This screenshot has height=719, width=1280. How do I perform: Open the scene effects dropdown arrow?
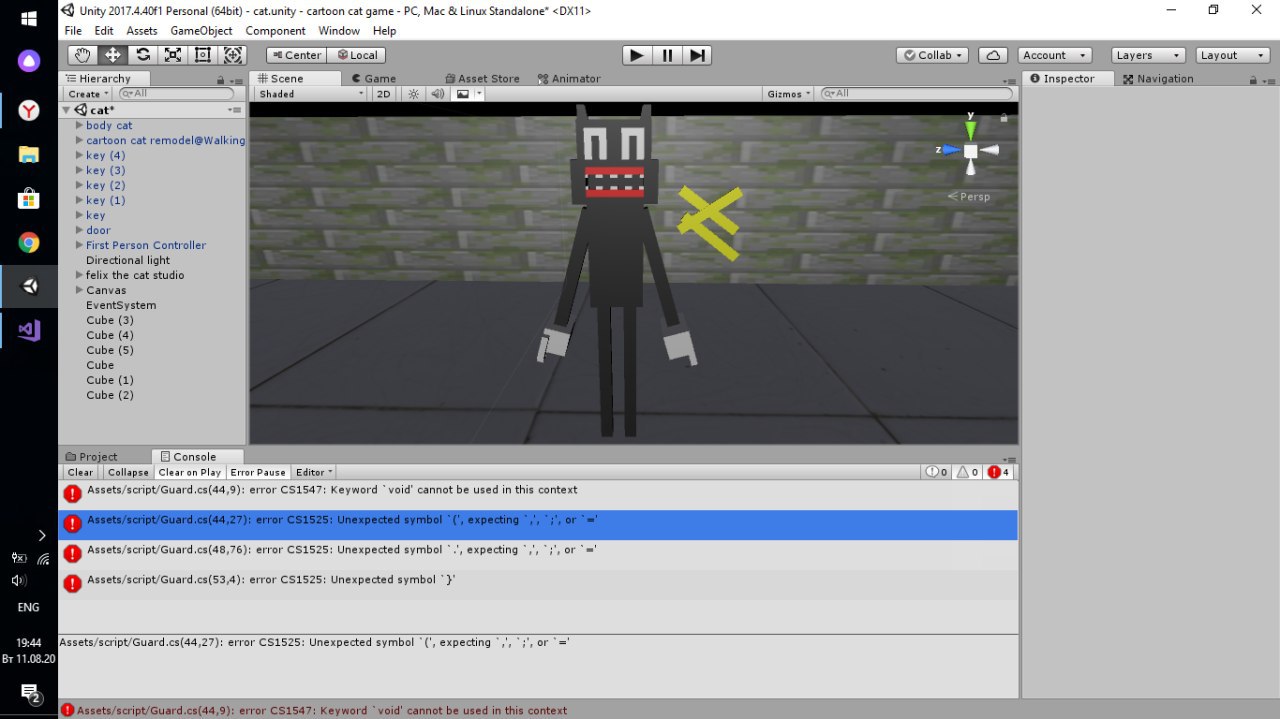479,94
